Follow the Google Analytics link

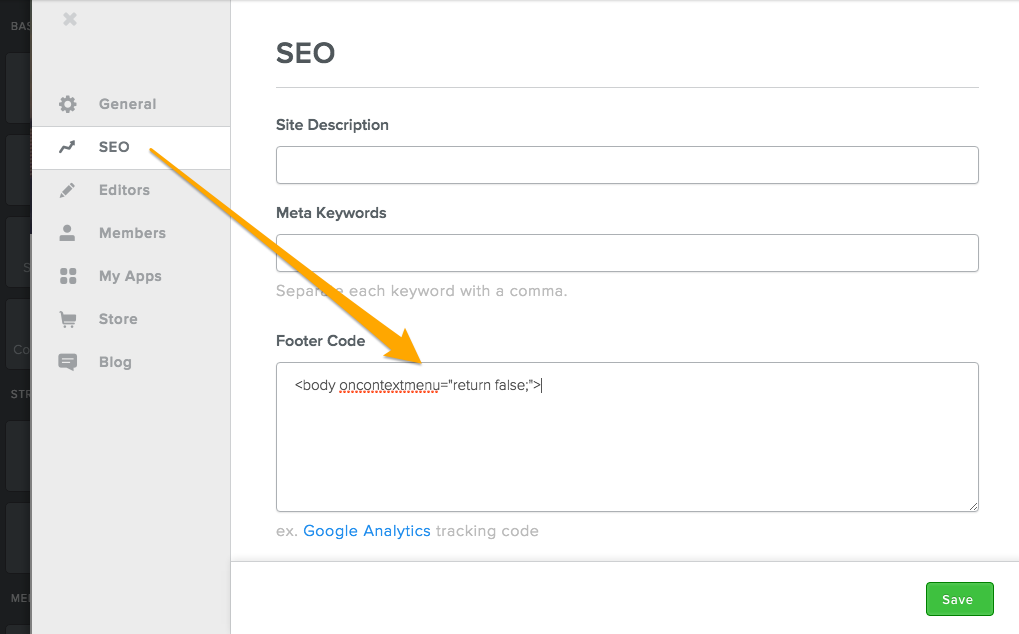(367, 531)
